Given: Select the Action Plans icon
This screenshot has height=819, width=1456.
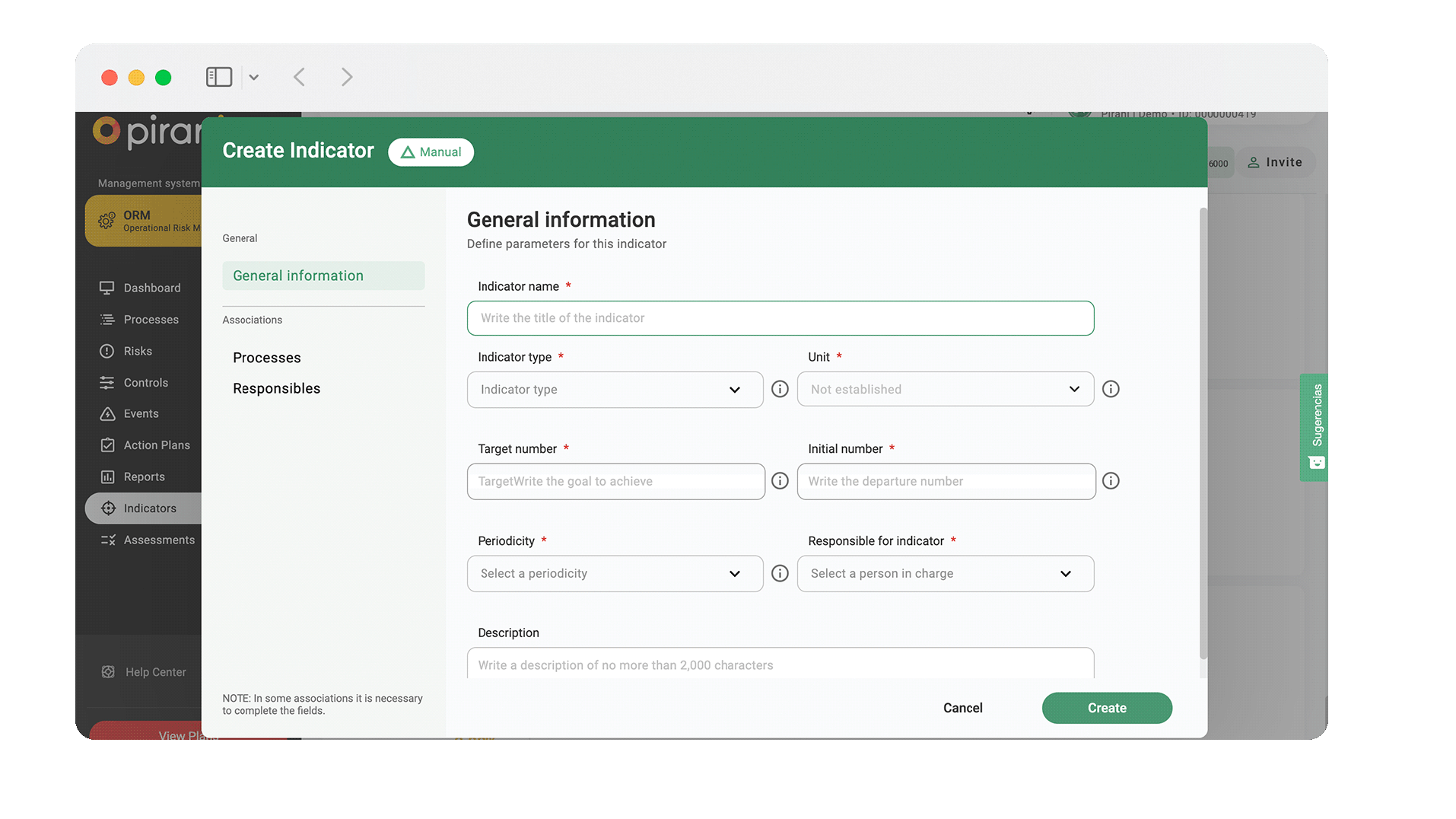Looking at the screenshot, I should pyautogui.click(x=108, y=445).
